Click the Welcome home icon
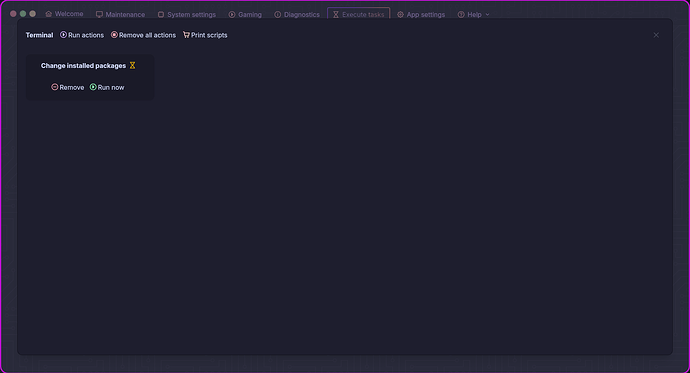This screenshot has height=373, width=690. (x=48, y=14)
